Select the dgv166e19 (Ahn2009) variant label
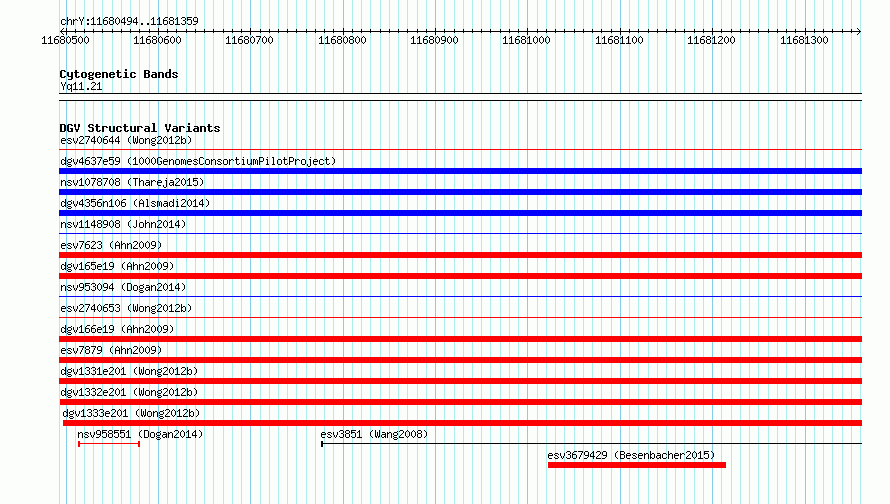The image size is (890, 504). (x=117, y=329)
